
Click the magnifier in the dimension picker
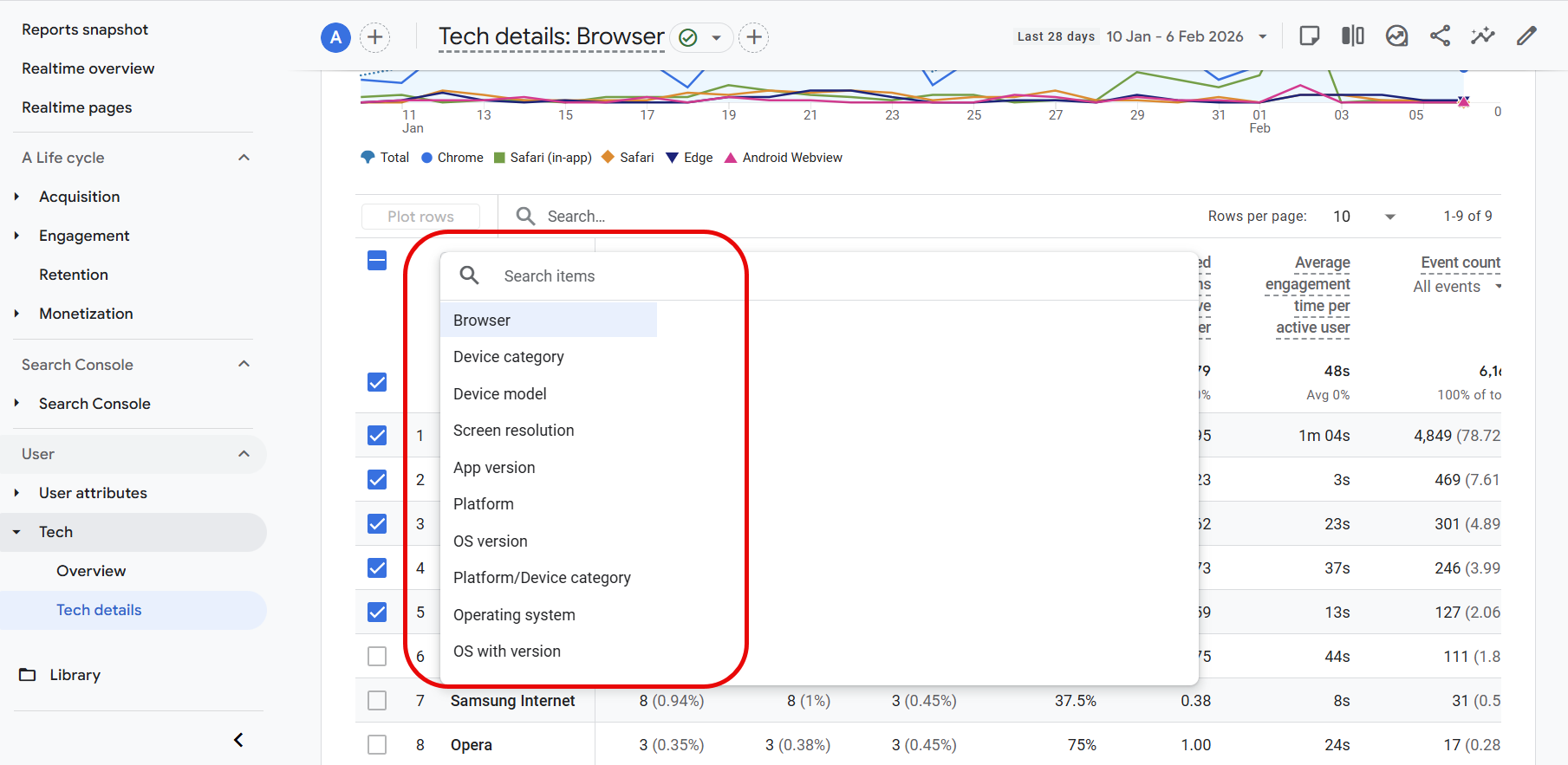[469, 276]
